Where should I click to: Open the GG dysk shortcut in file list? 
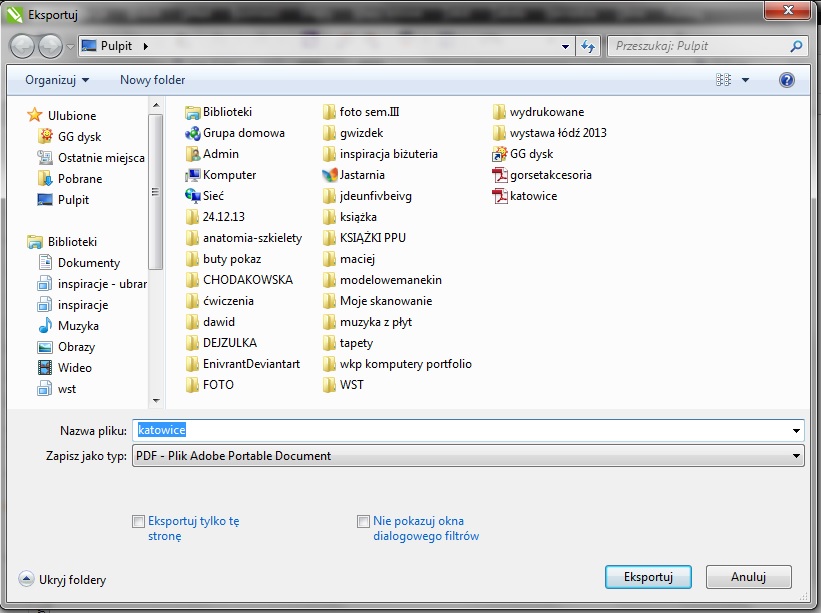click(x=530, y=154)
